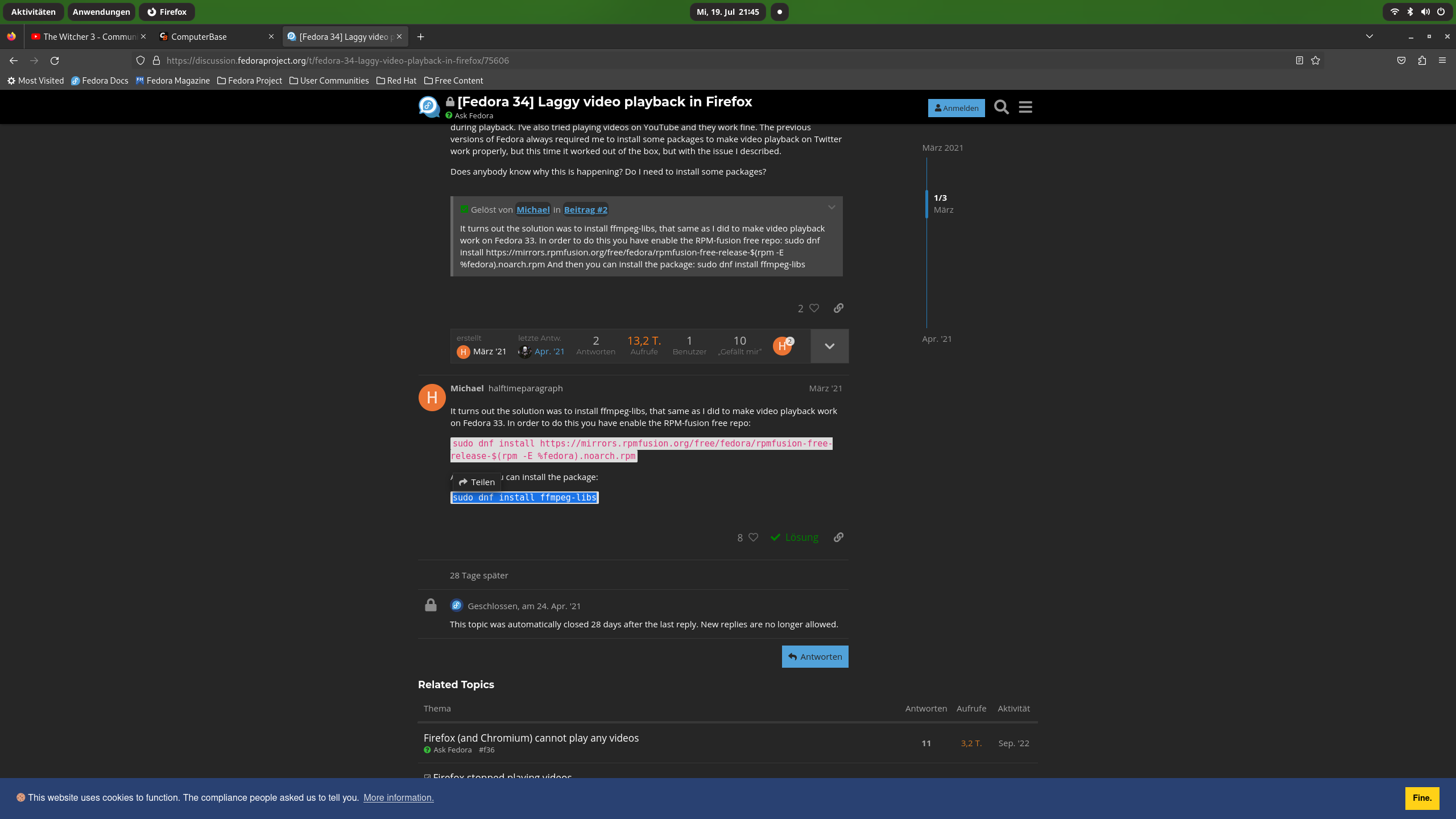Open frequent poster avatar in topic summary

click(x=783, y=345)
